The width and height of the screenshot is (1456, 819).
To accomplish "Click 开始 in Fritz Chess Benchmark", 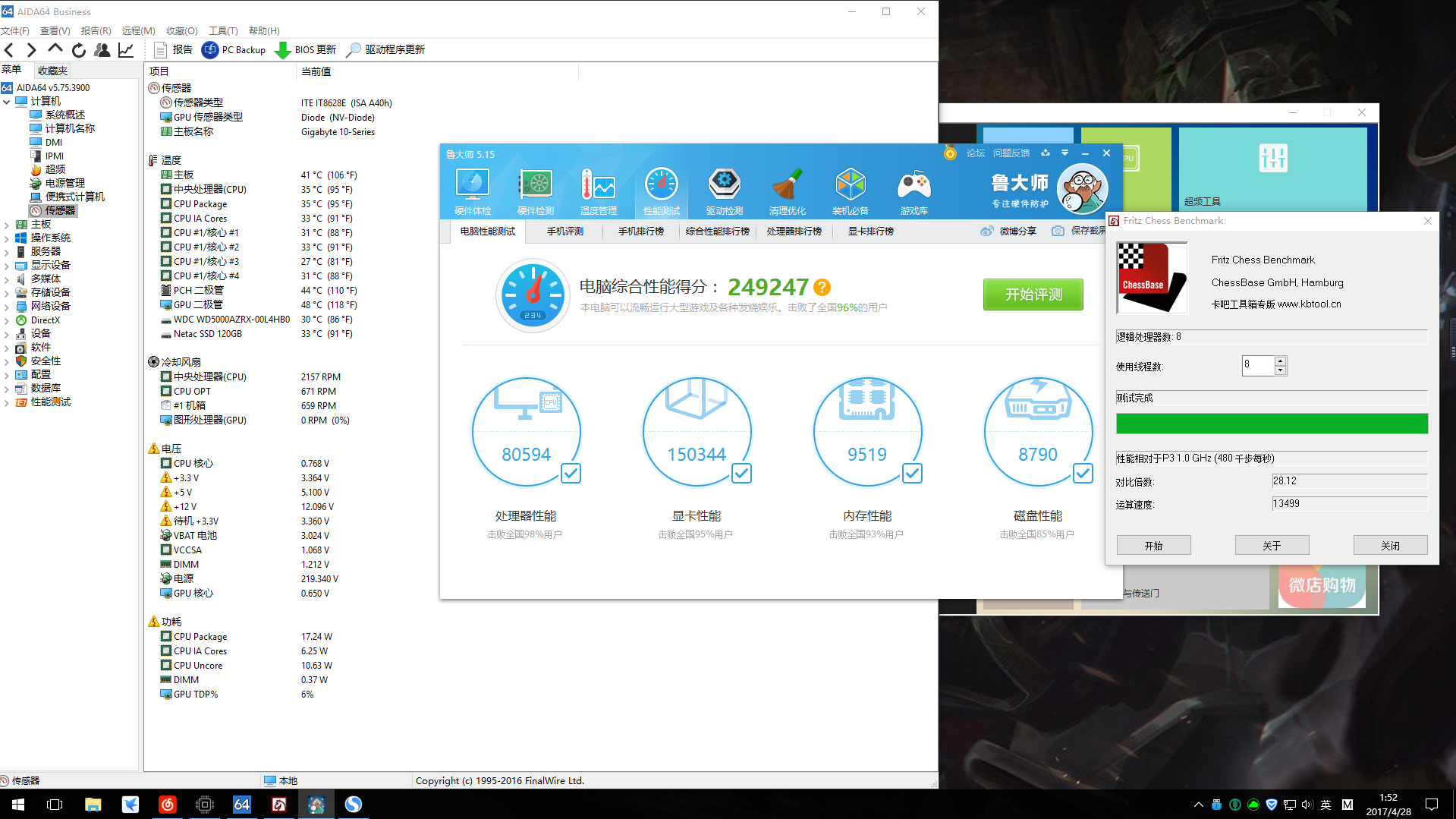I will pyautogui.click(x=1154, y=546).
